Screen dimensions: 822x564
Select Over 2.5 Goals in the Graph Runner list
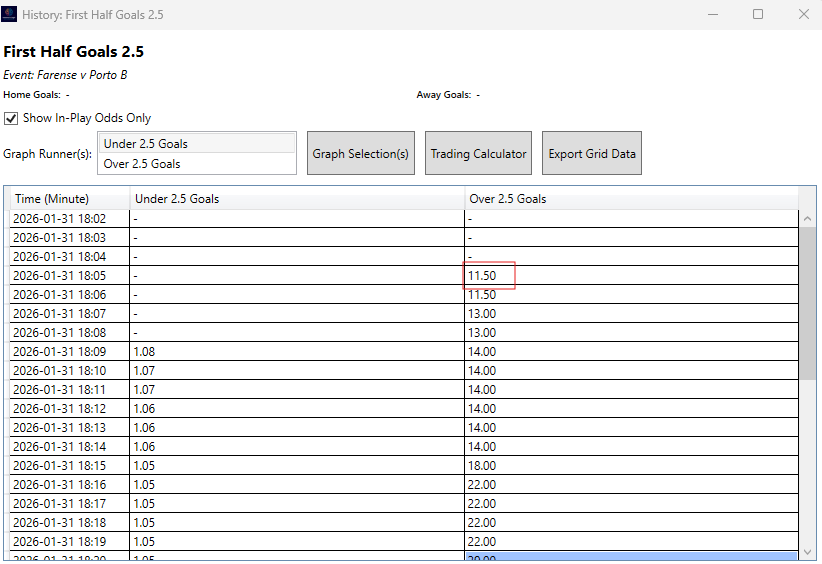pyautogui.click(x=196, y=164)
